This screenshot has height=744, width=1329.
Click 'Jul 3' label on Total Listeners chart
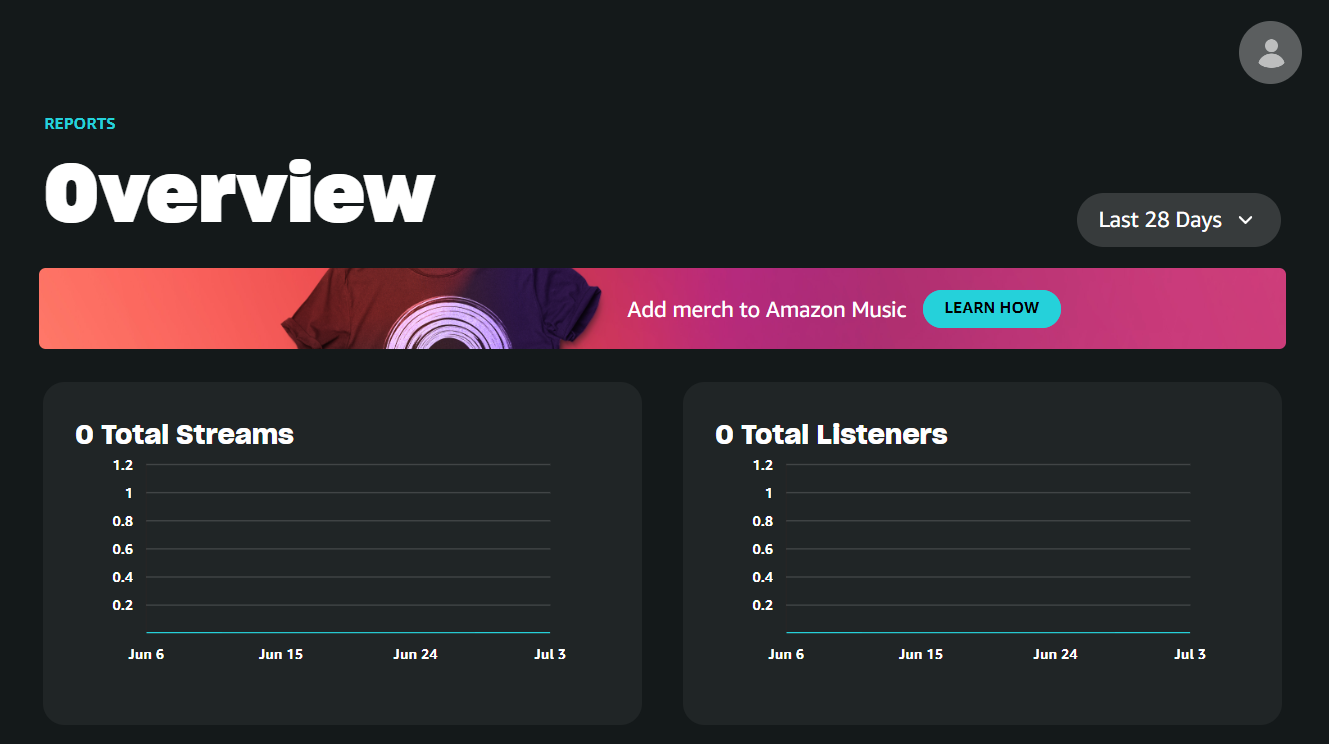(x=1190, y=654)
